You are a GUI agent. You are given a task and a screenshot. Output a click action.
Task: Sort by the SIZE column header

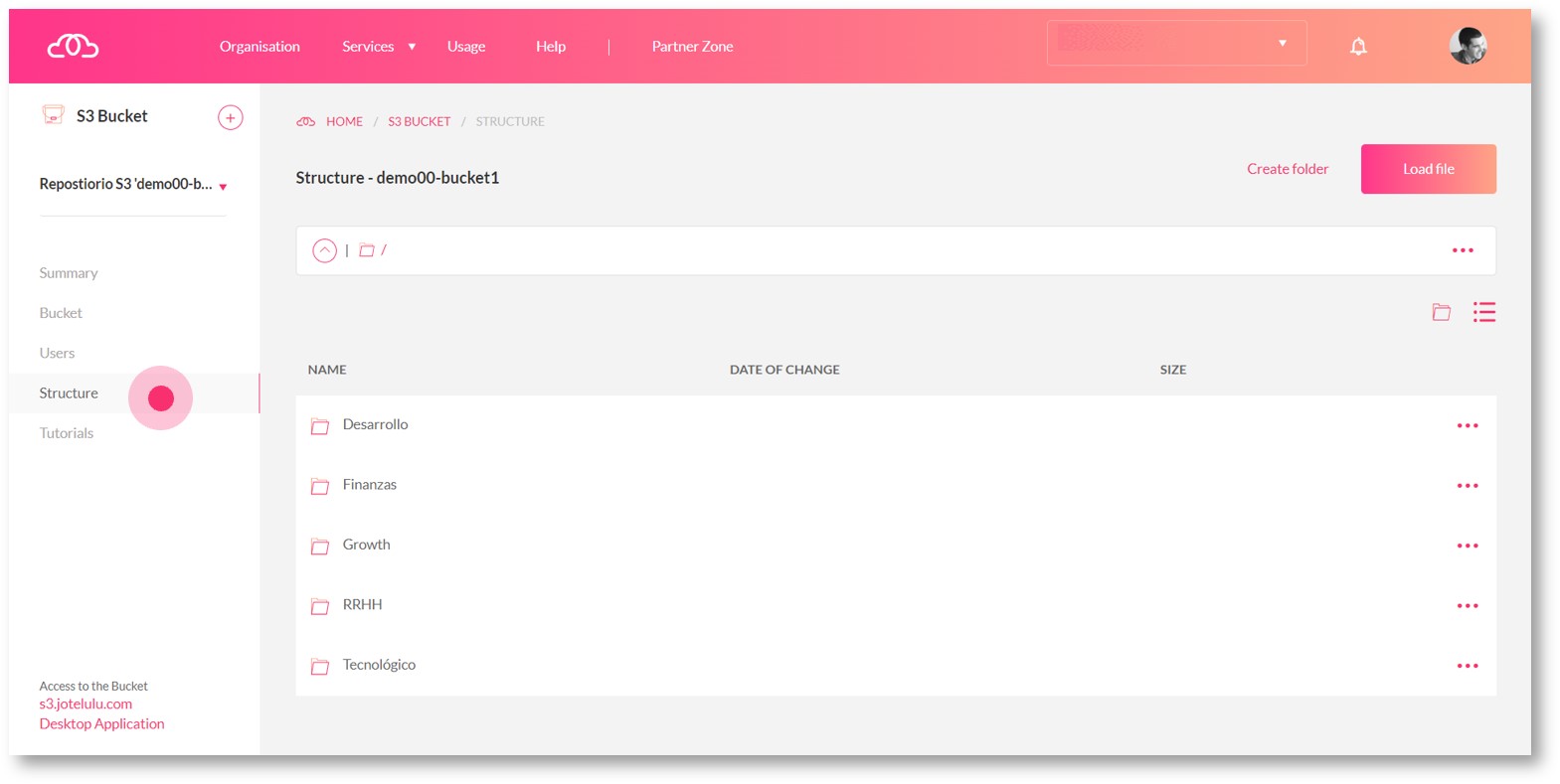point(1172,370)
